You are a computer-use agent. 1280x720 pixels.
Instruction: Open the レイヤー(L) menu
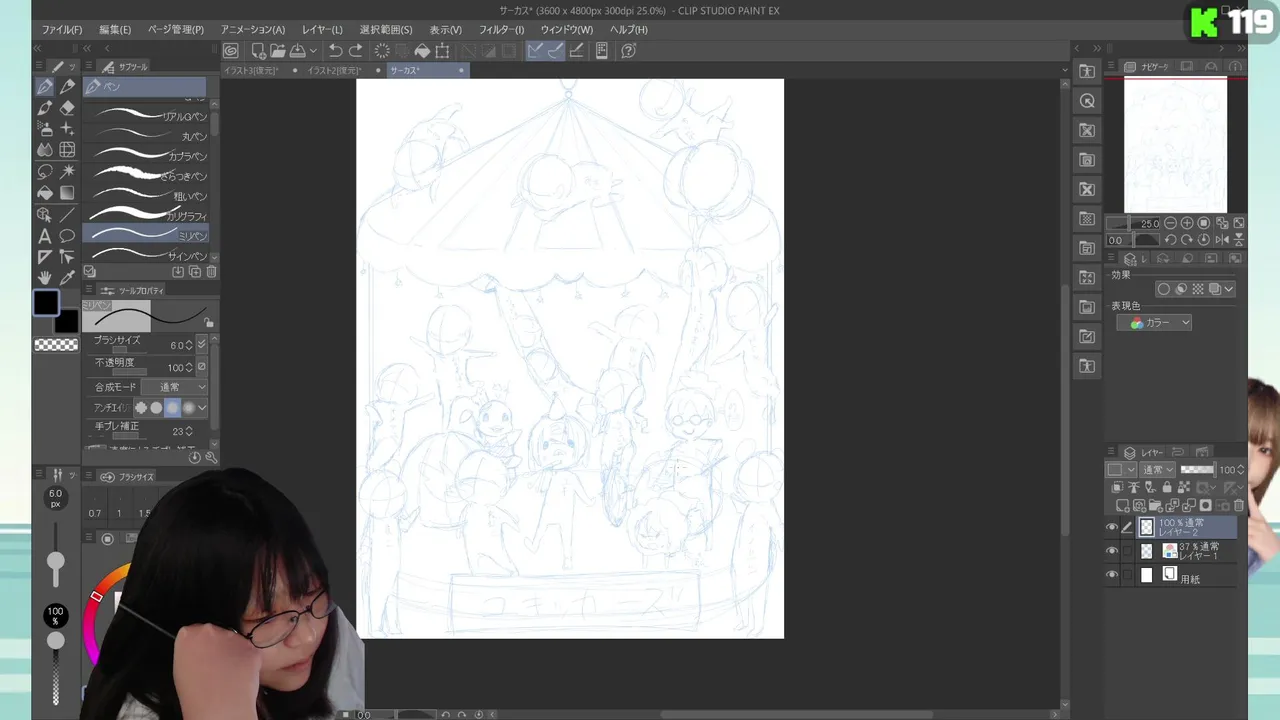point(323,30)
